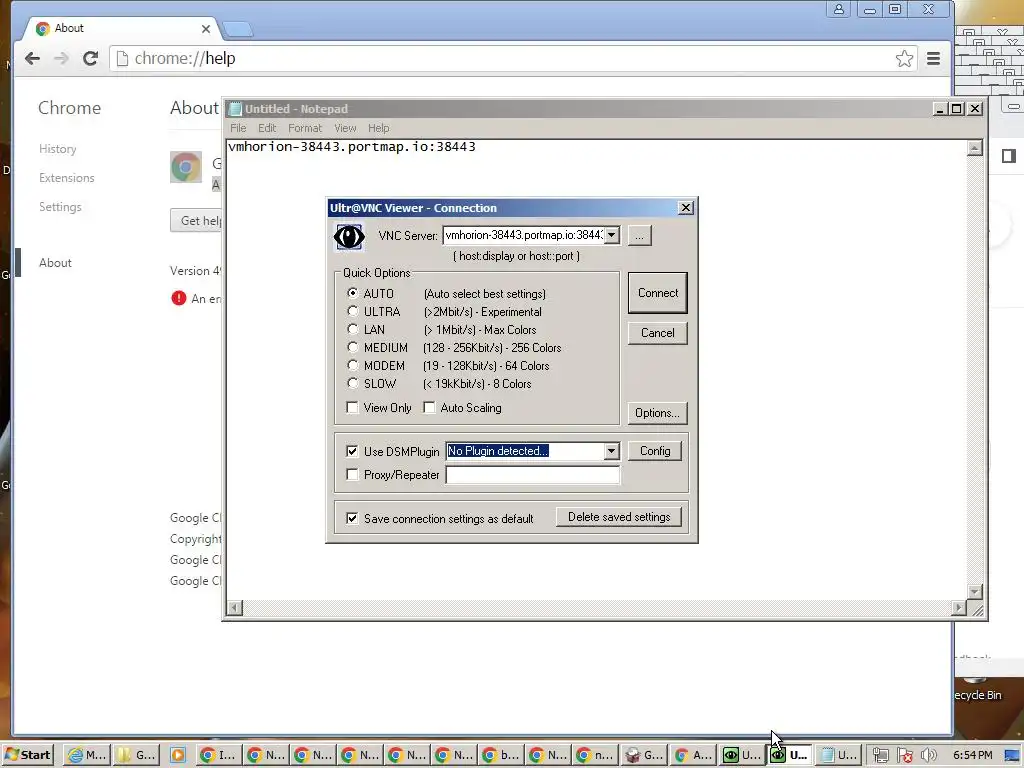Click the Get help button in Chrome
The image size is (1024, 768).
(197, 221)
